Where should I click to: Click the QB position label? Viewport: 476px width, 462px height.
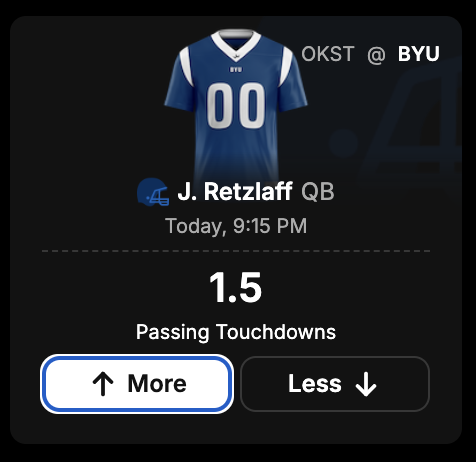pyautogui.click(x=317, y=192)
